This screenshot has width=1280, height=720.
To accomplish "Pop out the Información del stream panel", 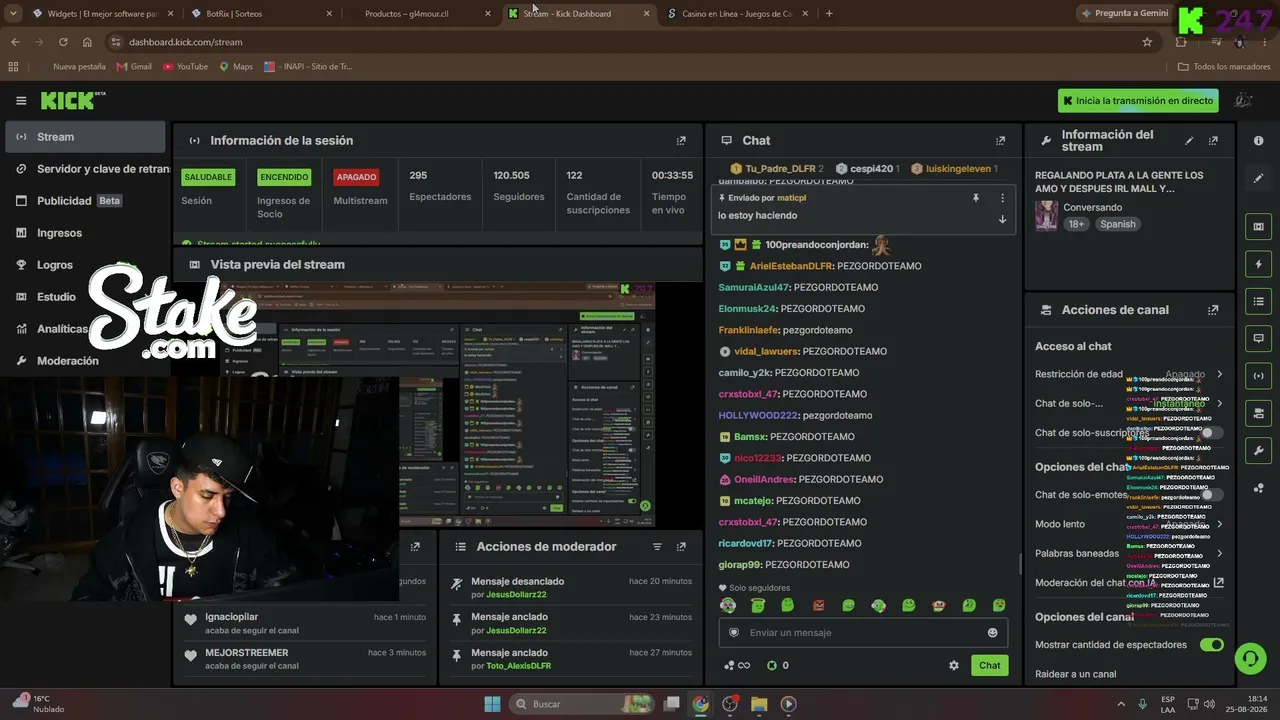I will pyautogui.click(x=1213, y=141).
